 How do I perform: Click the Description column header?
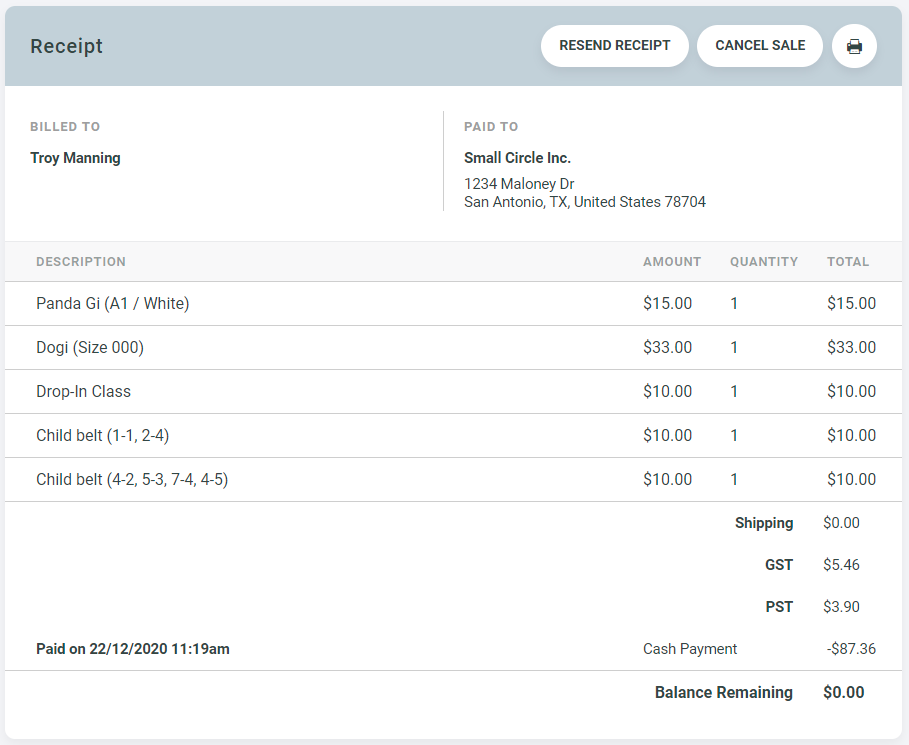point(81,262)
